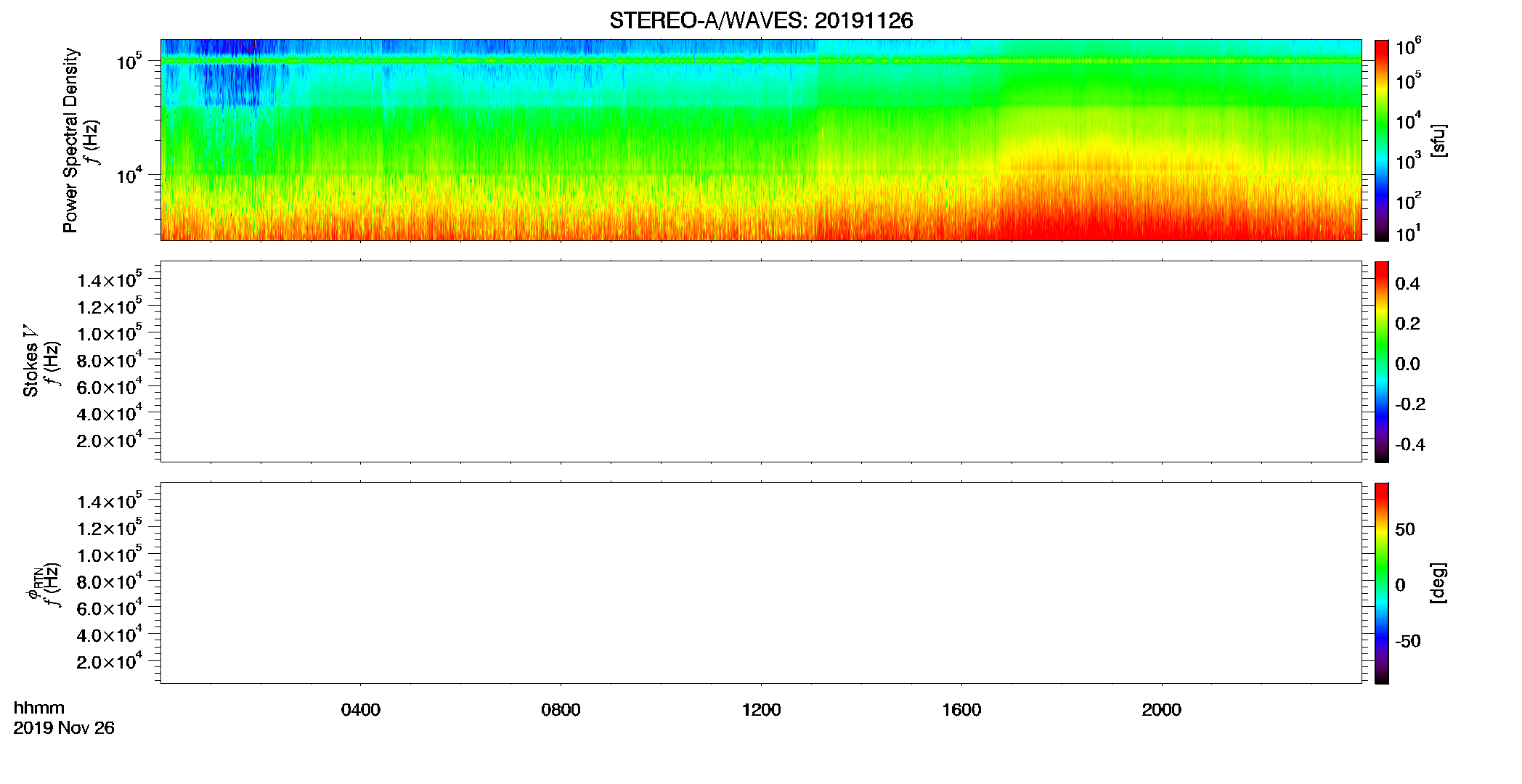Select the 1600 time axis label
Screen dimensions: 1522x784
[961, 710]
